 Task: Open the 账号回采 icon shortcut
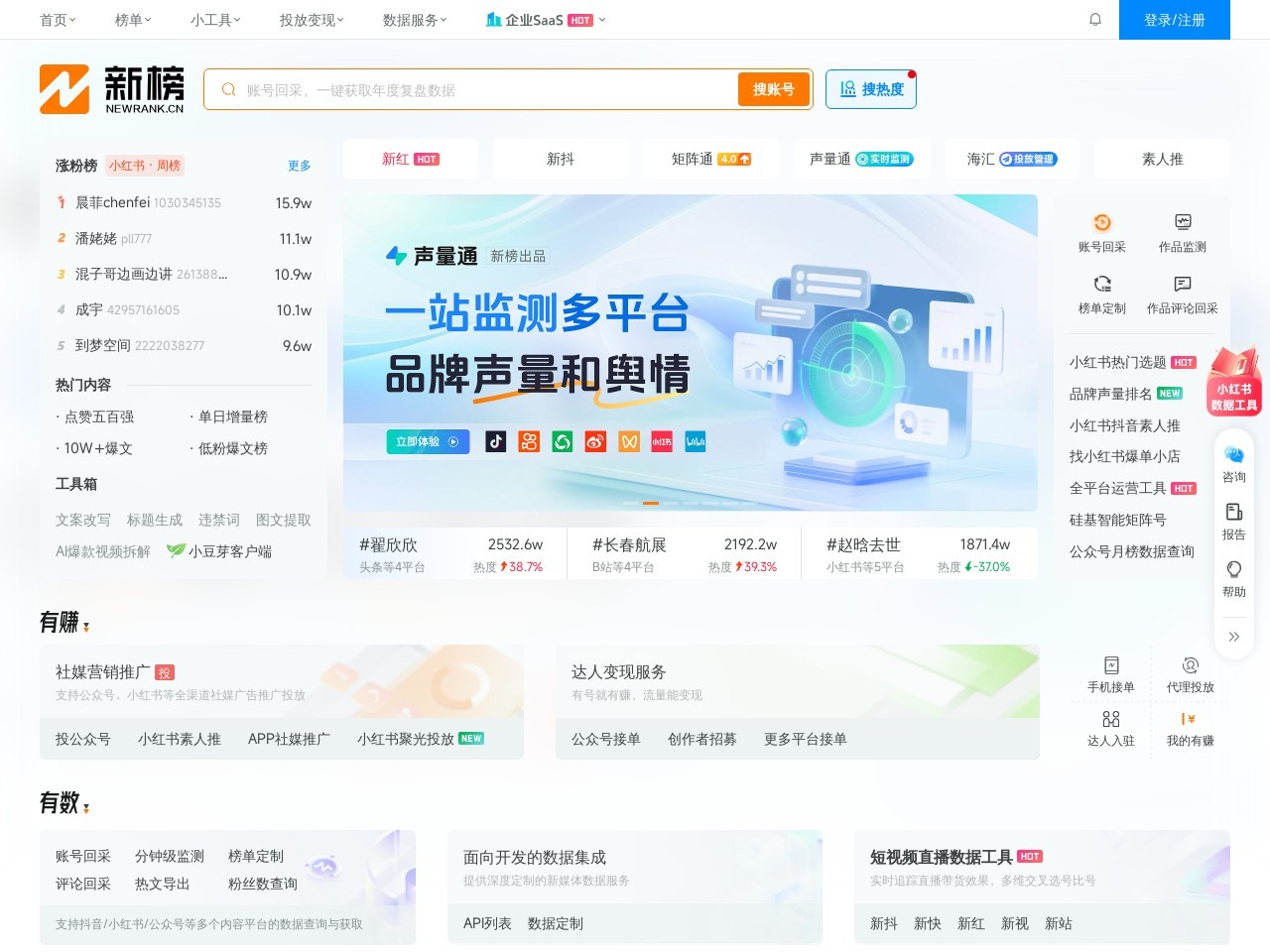click(1101, 223)
